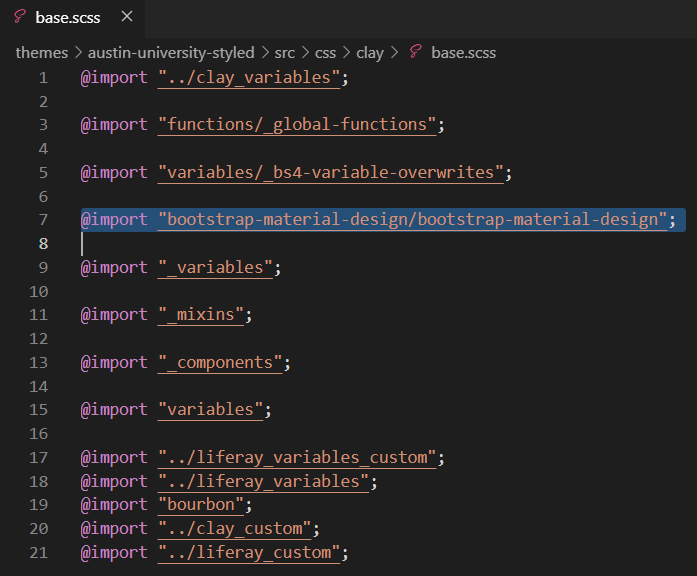697x576 pixels.
Task: Open the themes breadcrumb folder
Action: (41, 53)
